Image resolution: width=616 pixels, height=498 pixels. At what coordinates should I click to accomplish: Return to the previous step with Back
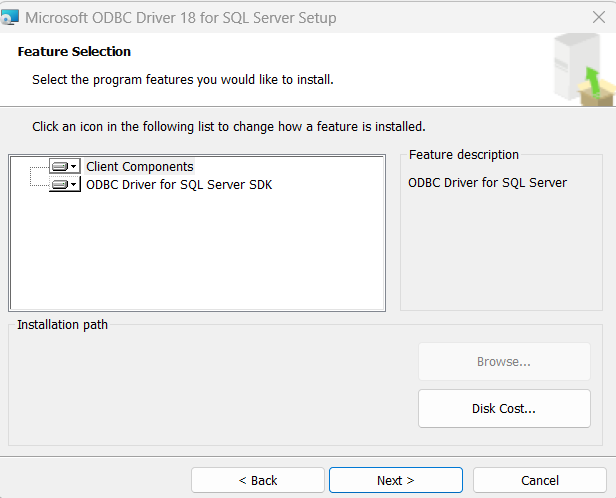(258, 480)
